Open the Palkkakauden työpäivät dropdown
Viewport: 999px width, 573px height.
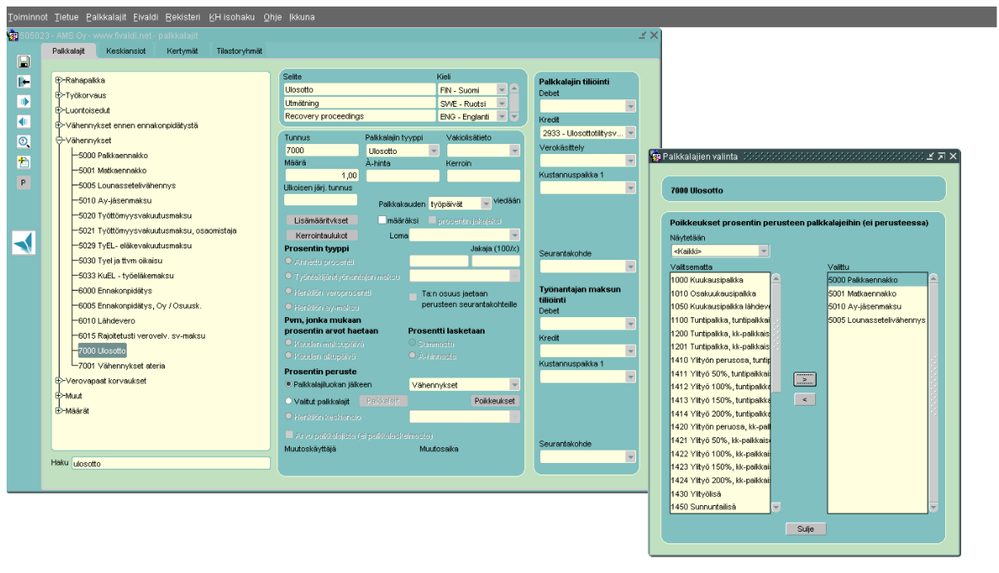pyautogui.click(x=485, y=204)
